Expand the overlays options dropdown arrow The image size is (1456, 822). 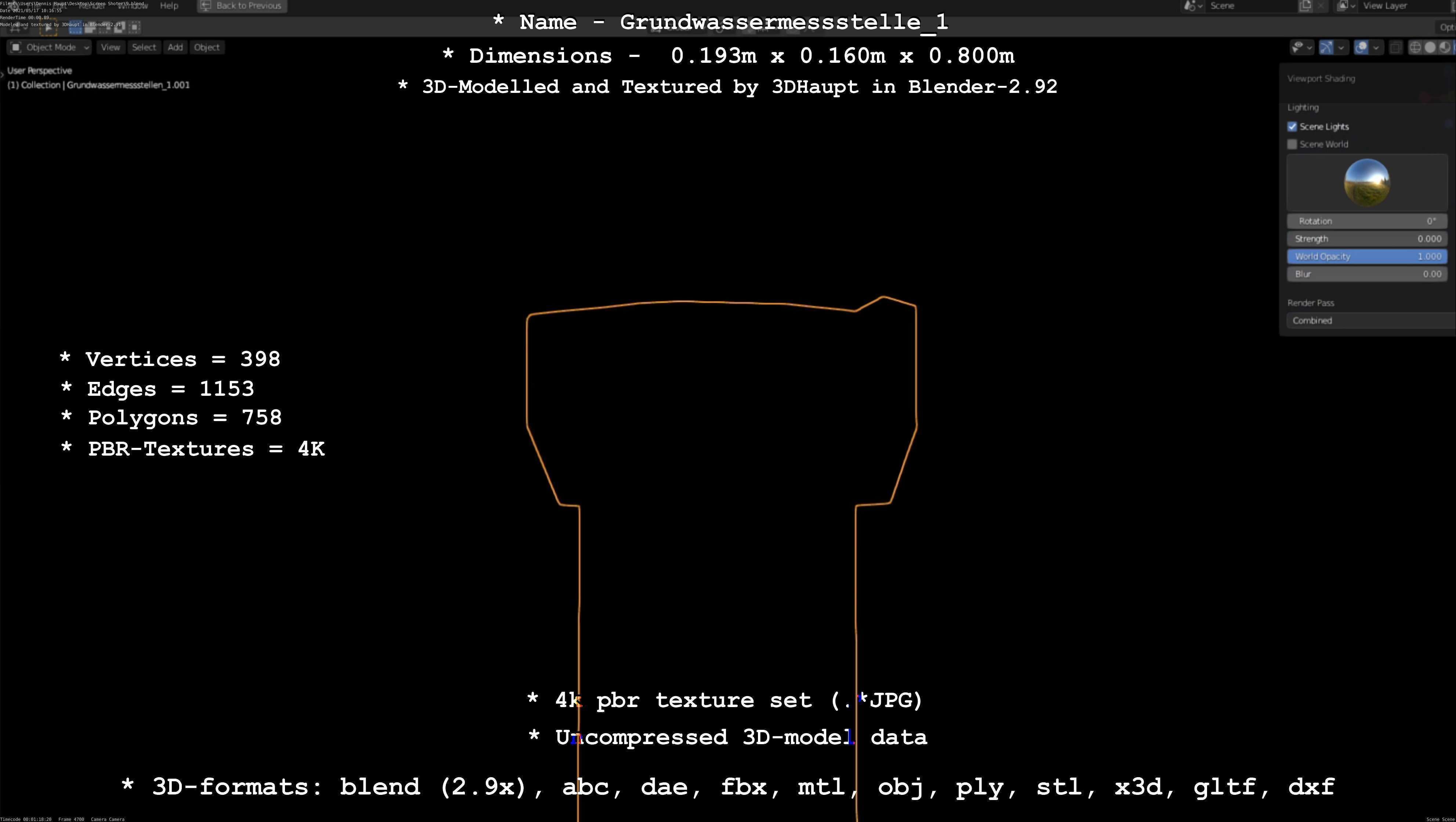pyautogui.click(x=1376, y=47)
